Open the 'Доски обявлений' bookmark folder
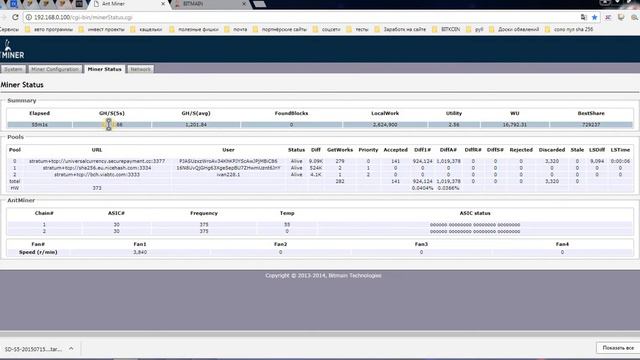 514,29
